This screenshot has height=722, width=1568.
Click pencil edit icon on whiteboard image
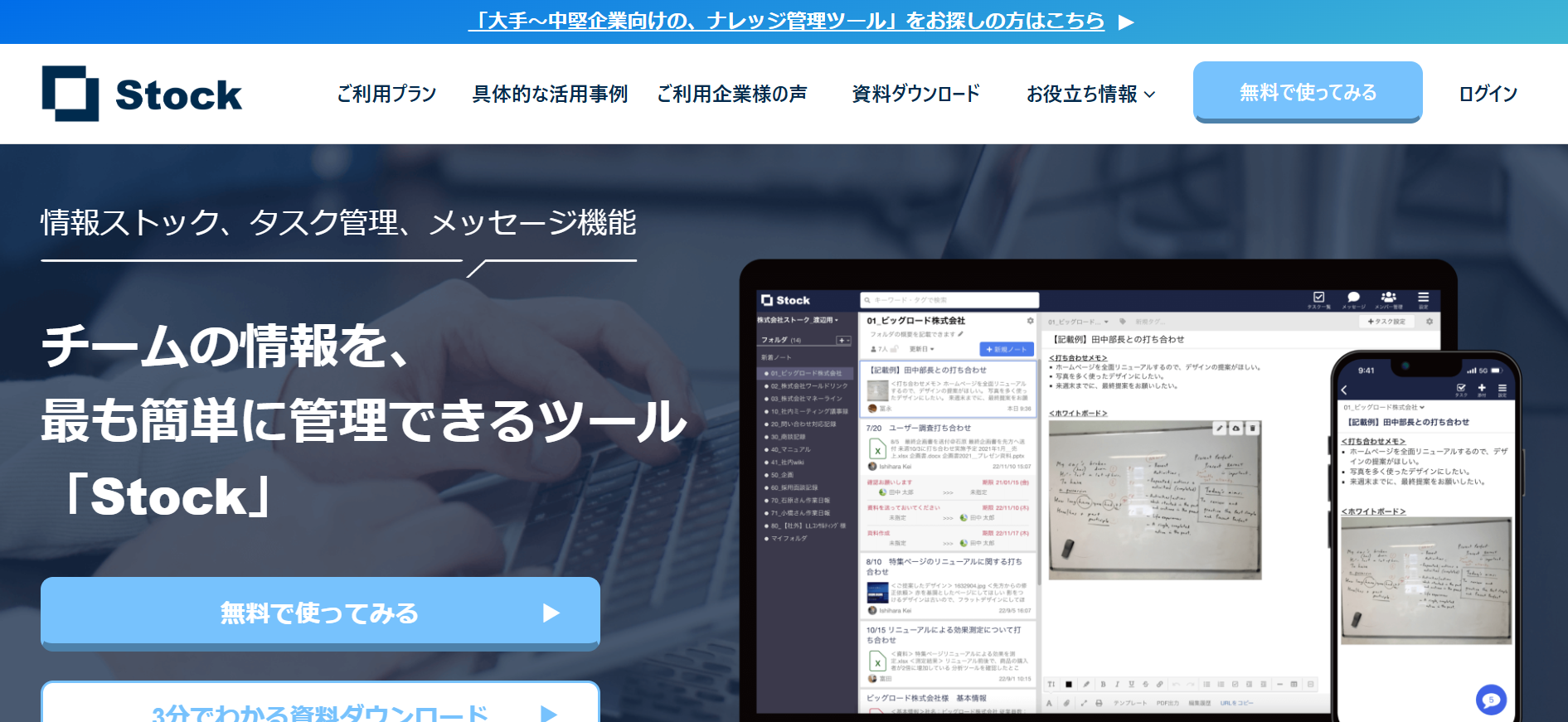(x=1219, y=429)
